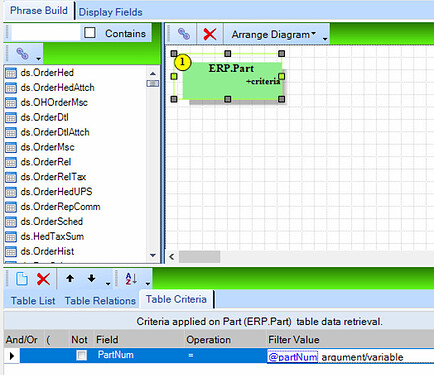Click red X delete criteria row icon
The width and height of the screenshot is (434, 375).
[x=43, y=279]
